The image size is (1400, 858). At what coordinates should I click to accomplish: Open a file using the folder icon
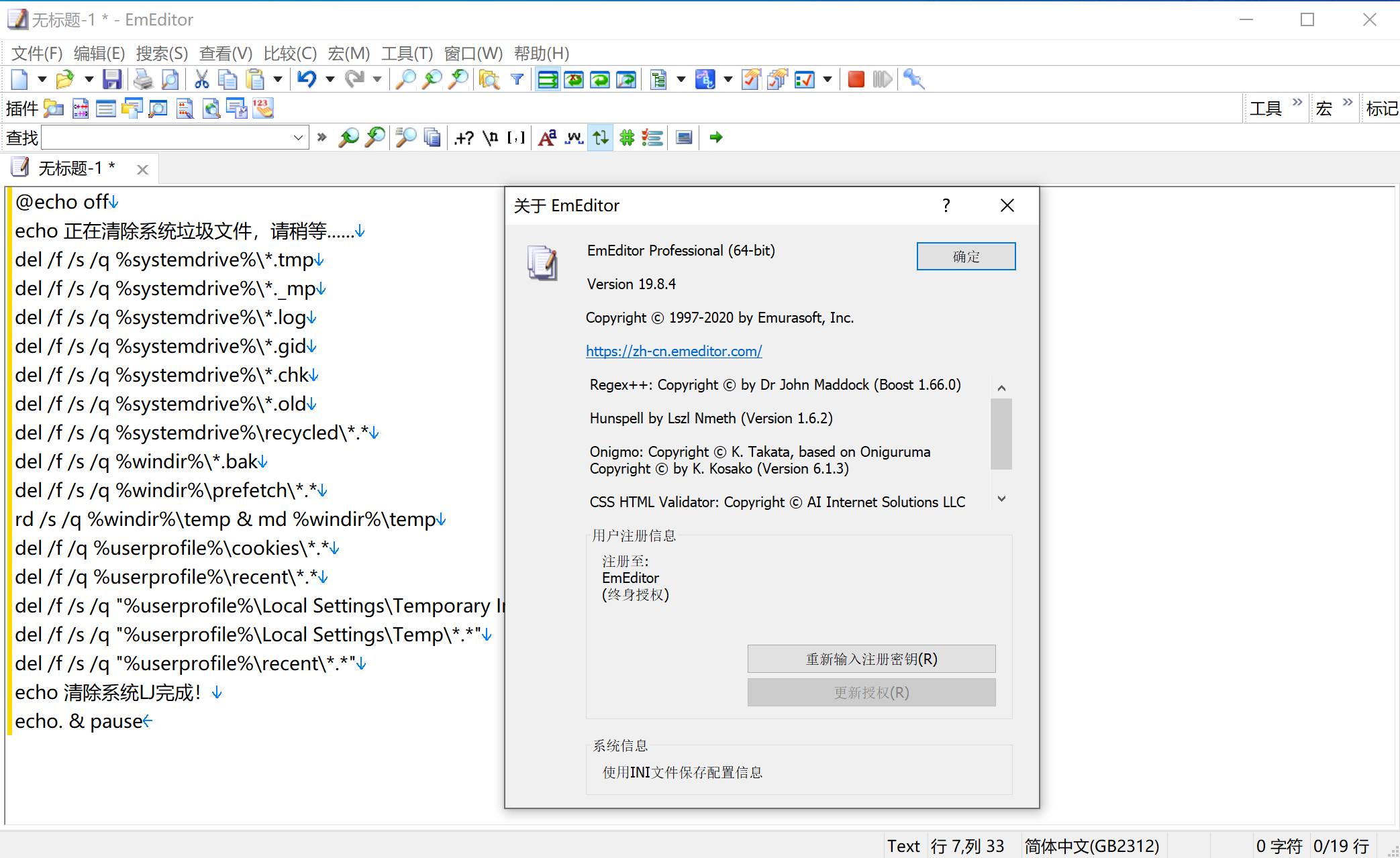tap(64, 80)
